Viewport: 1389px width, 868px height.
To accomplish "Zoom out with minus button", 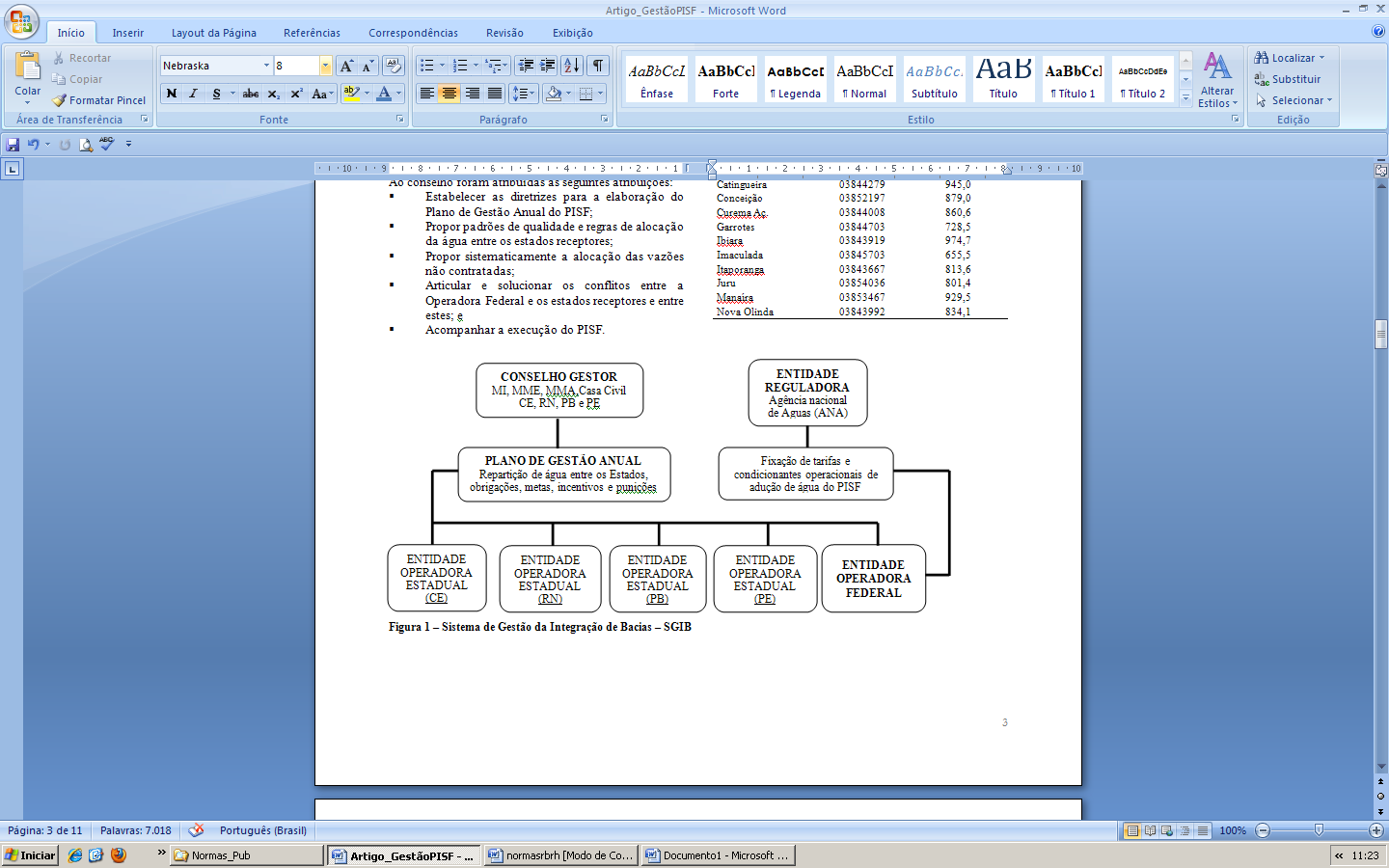I will pyautogui.click(x=1263, y=830).
